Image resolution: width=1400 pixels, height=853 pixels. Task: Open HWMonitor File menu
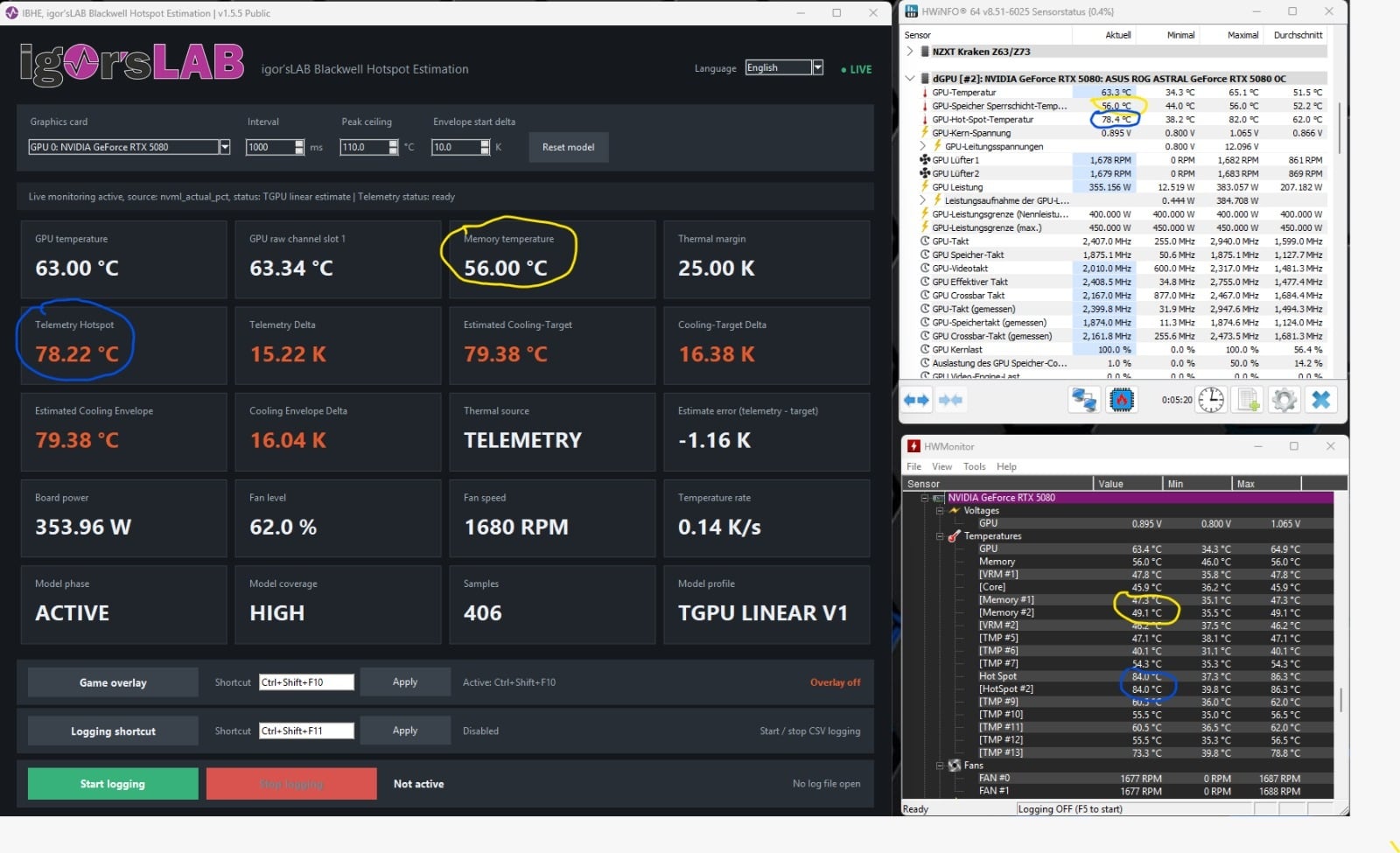click(913, 466)
